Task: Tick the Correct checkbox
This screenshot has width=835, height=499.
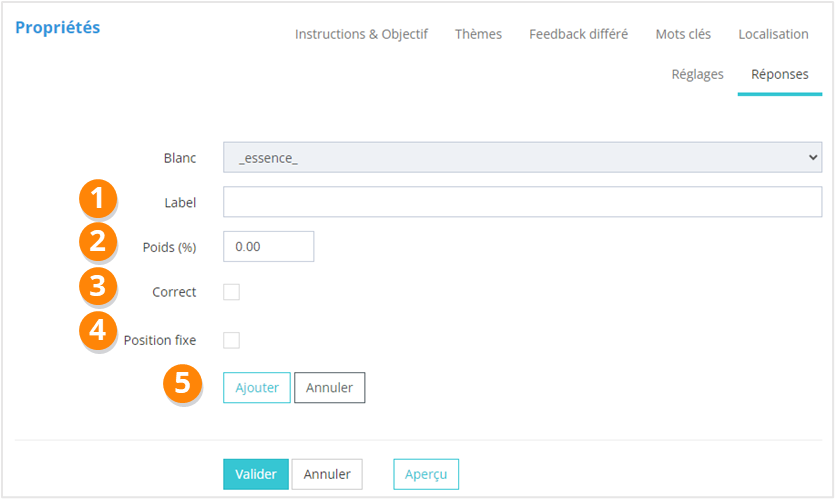Action: 231,292
